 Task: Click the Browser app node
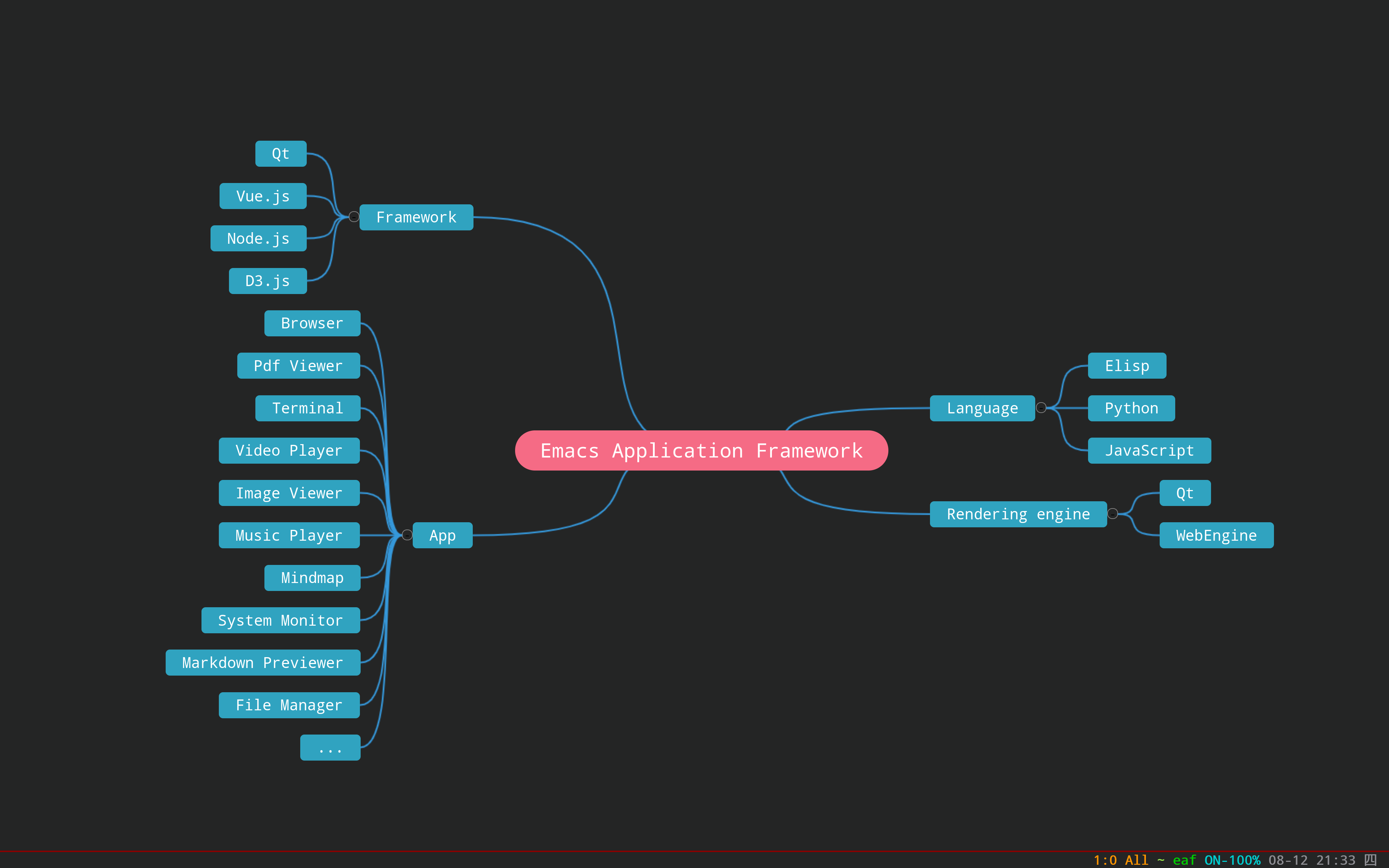[x=312, y=324]
